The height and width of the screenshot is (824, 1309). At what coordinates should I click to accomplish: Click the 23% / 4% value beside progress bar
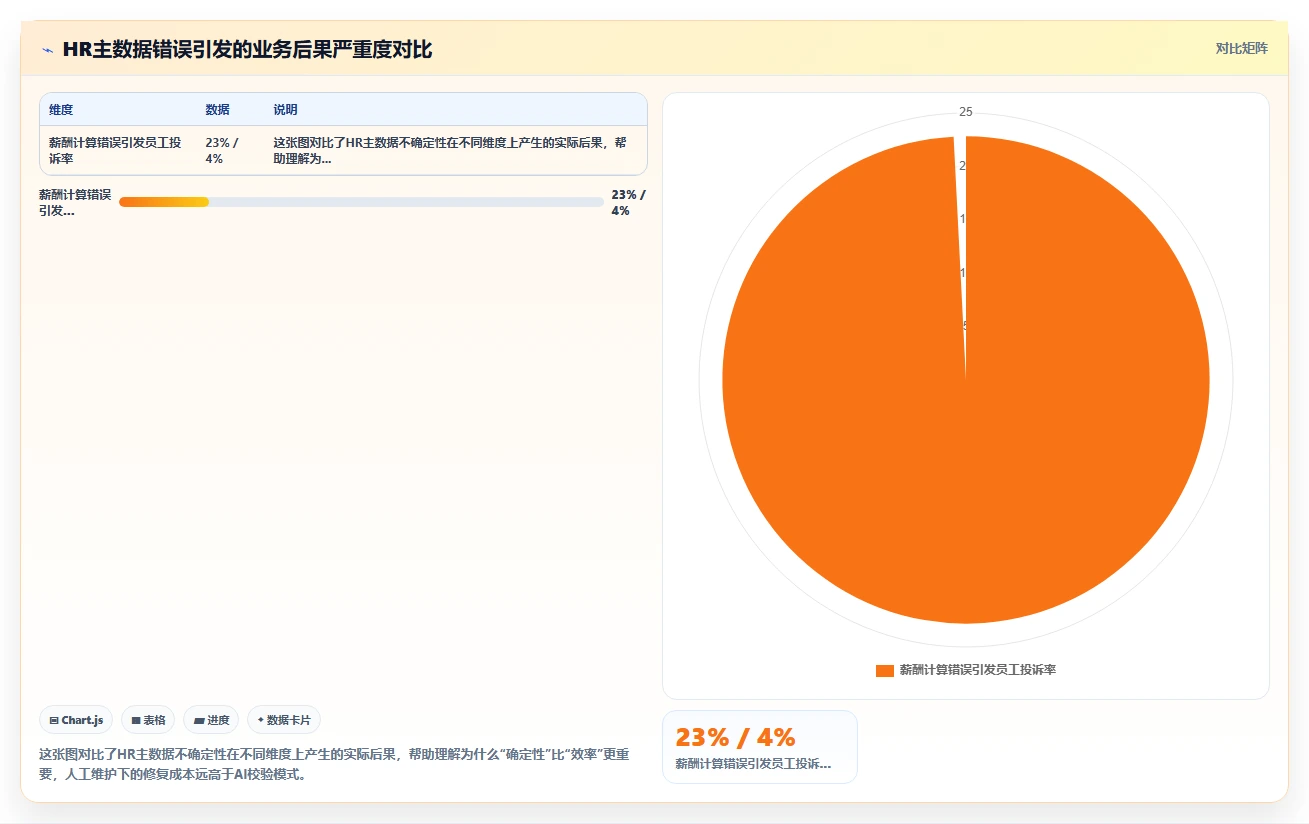[x=628, y=202]
